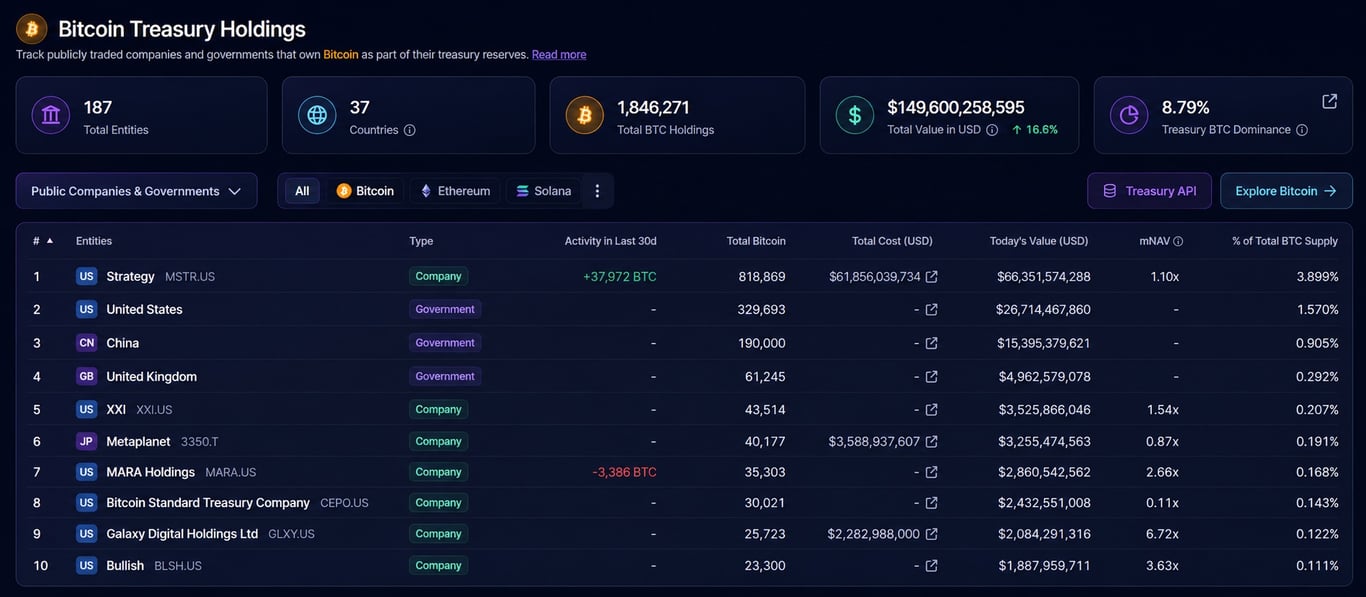This screenshot has width=1366, height=597.
Task: Sort by the Total Bitcoin column header
Action: tap(756, 241)
